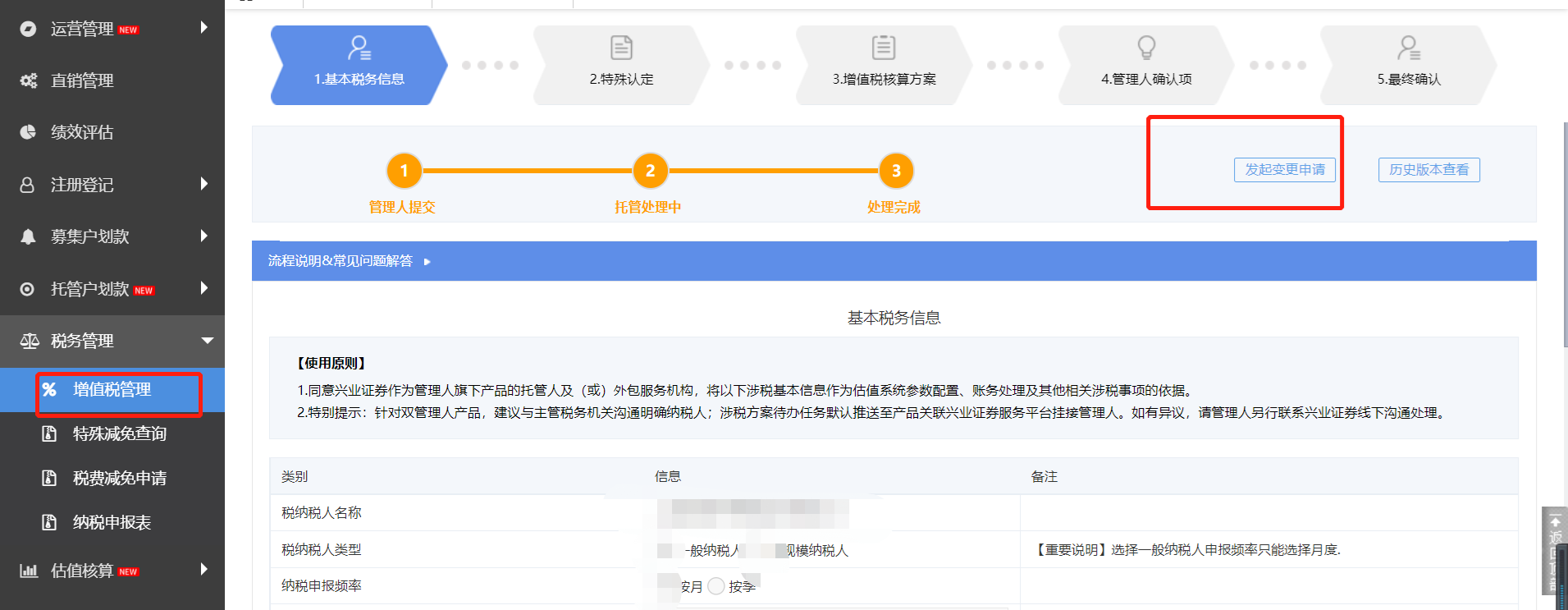Open 增值税管理 submenu item

[x=112, y=389]
